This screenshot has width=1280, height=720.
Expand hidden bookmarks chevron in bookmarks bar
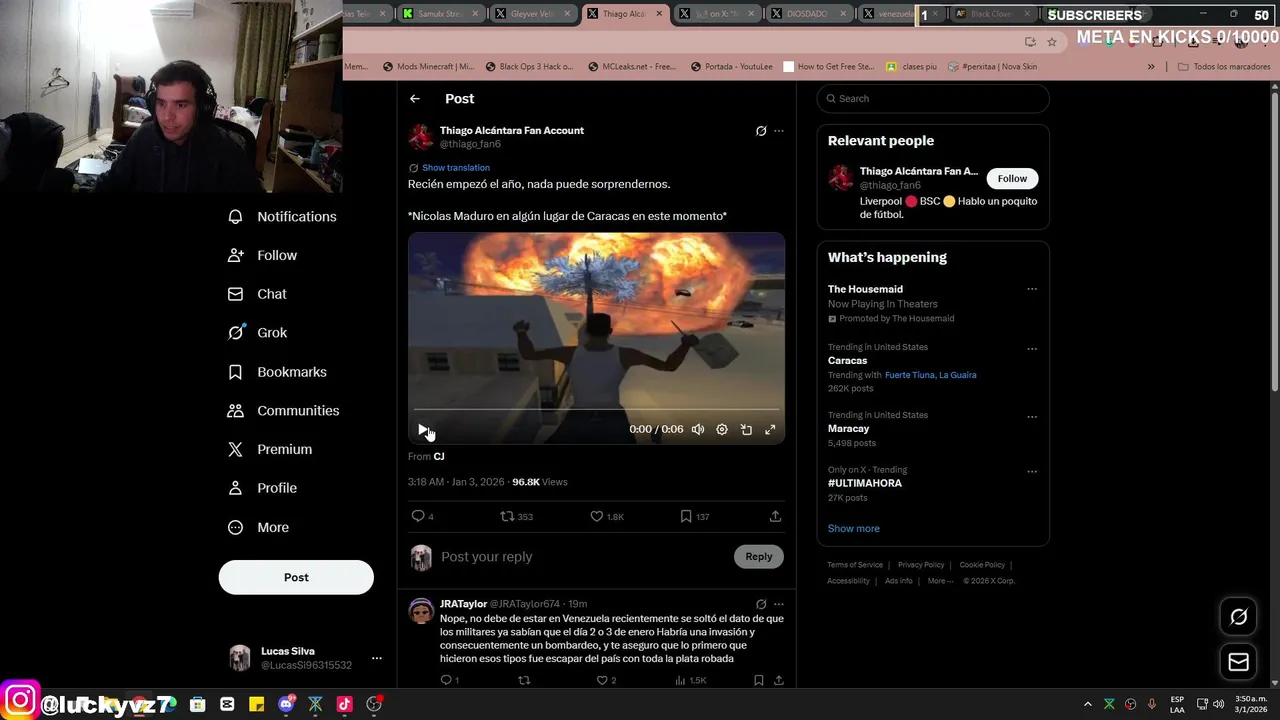pos(1151,67)
